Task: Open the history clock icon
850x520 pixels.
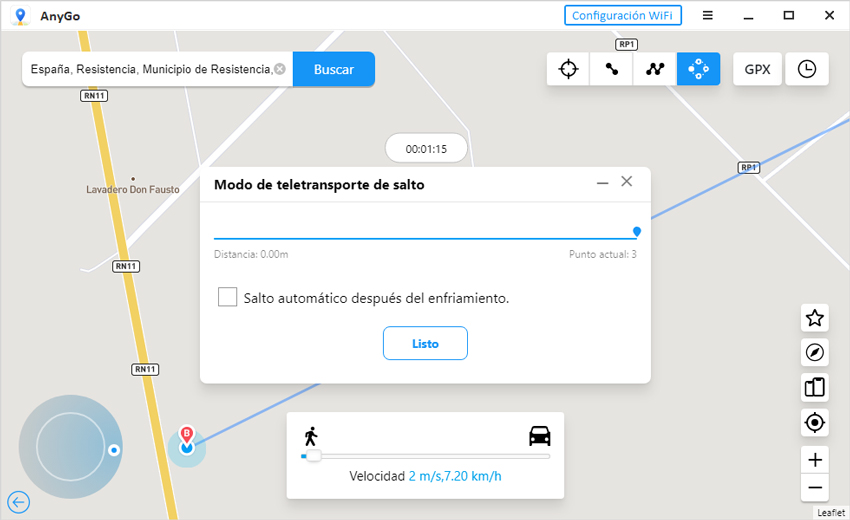Action: click(x=807, y=69)
